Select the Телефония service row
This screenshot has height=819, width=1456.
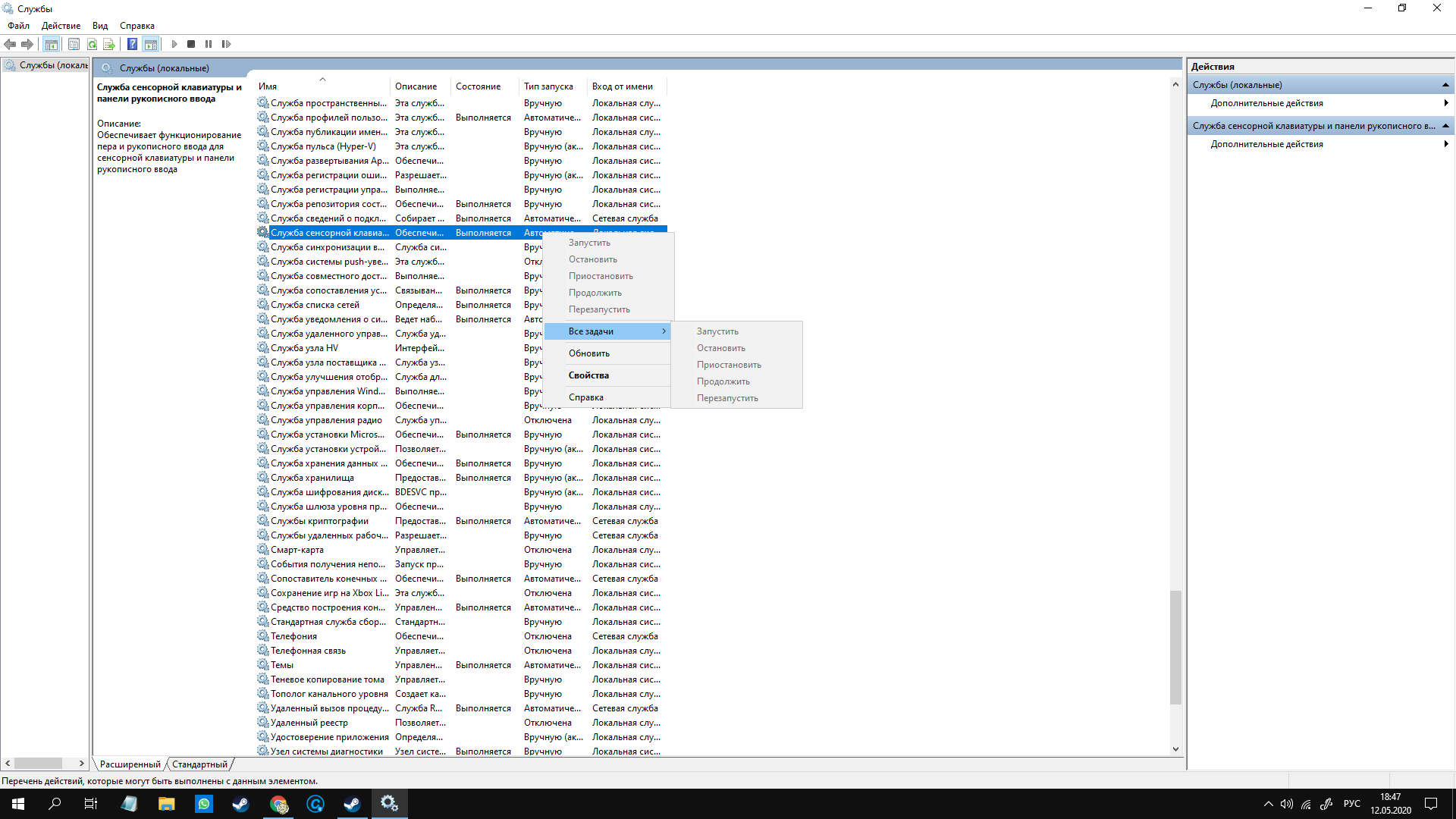pyautogui.click(x=461, y=636)
